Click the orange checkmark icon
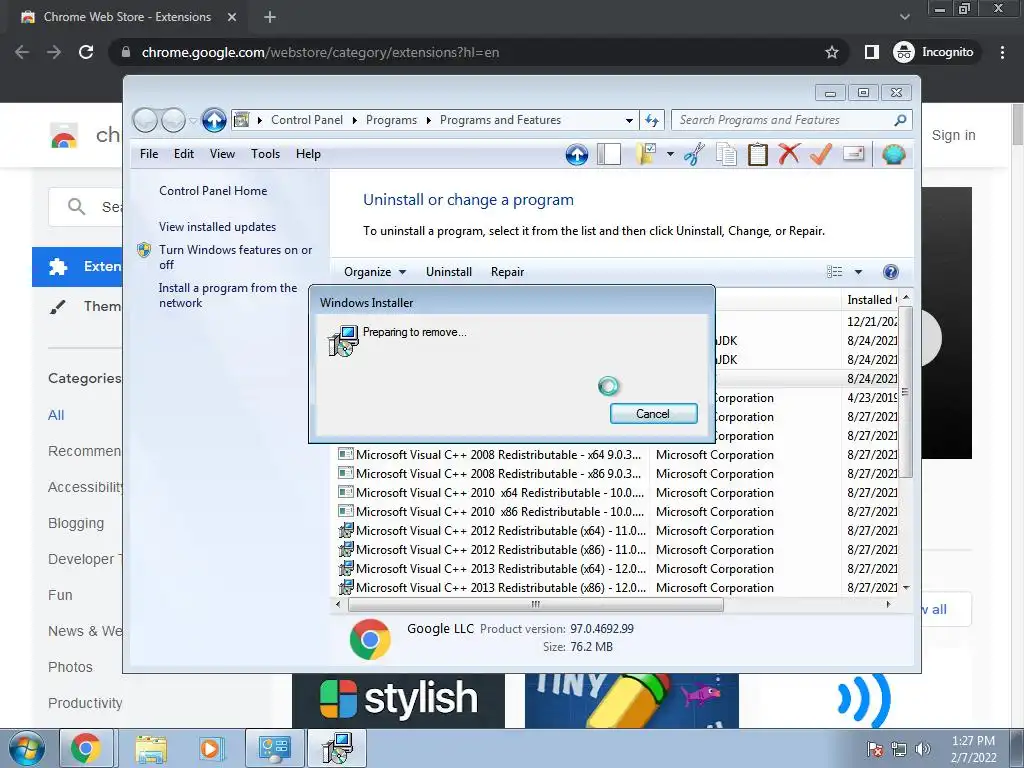 pyautogui.click(x=820, y=155)
